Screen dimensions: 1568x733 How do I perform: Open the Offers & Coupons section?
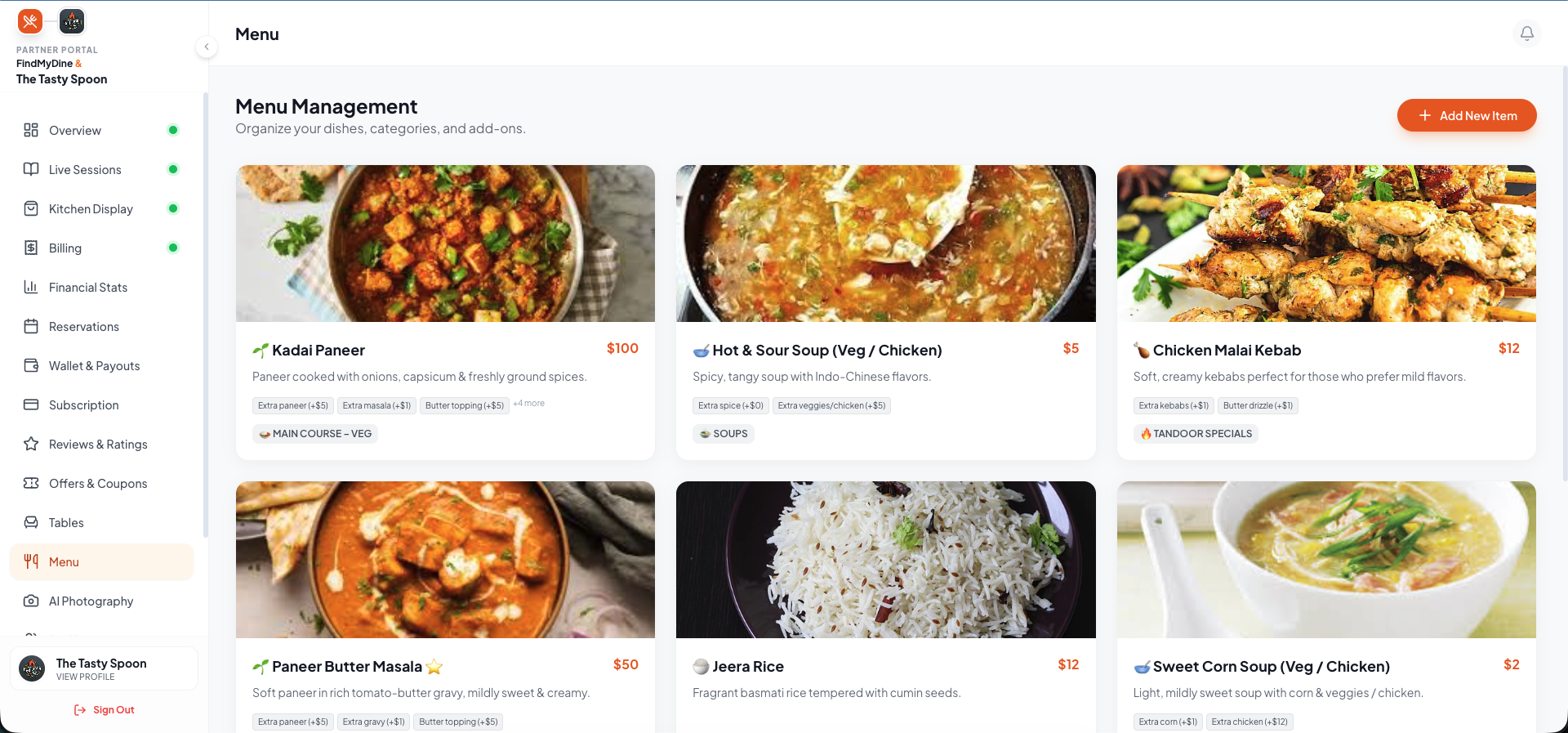98,483
